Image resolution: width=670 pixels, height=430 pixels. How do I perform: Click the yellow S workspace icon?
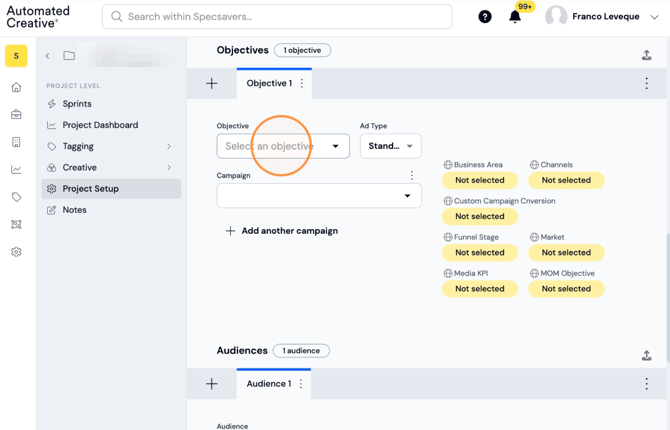coord(16,56)
